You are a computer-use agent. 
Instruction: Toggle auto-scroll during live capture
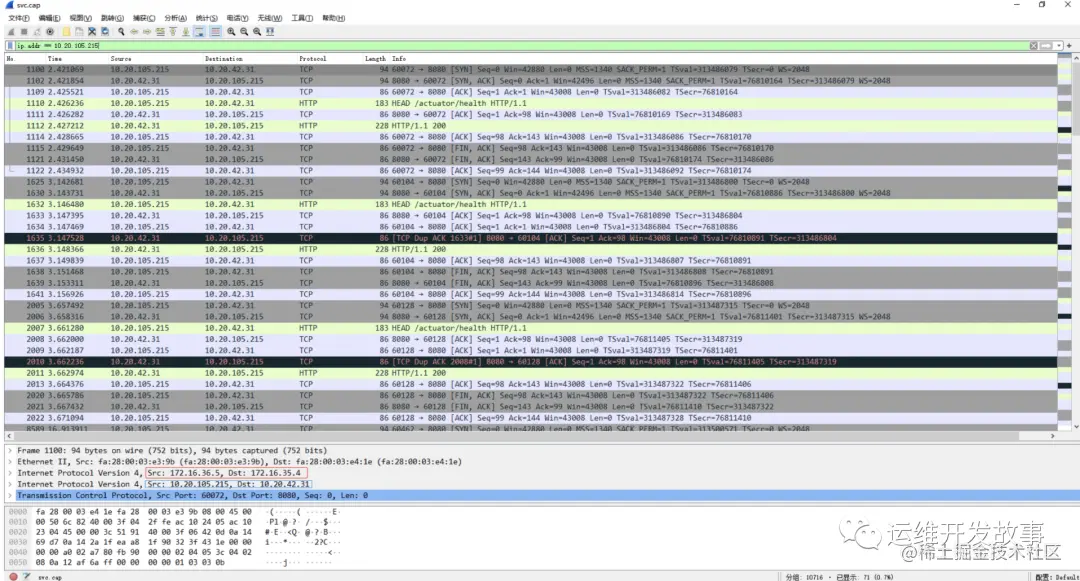point(199,32)
